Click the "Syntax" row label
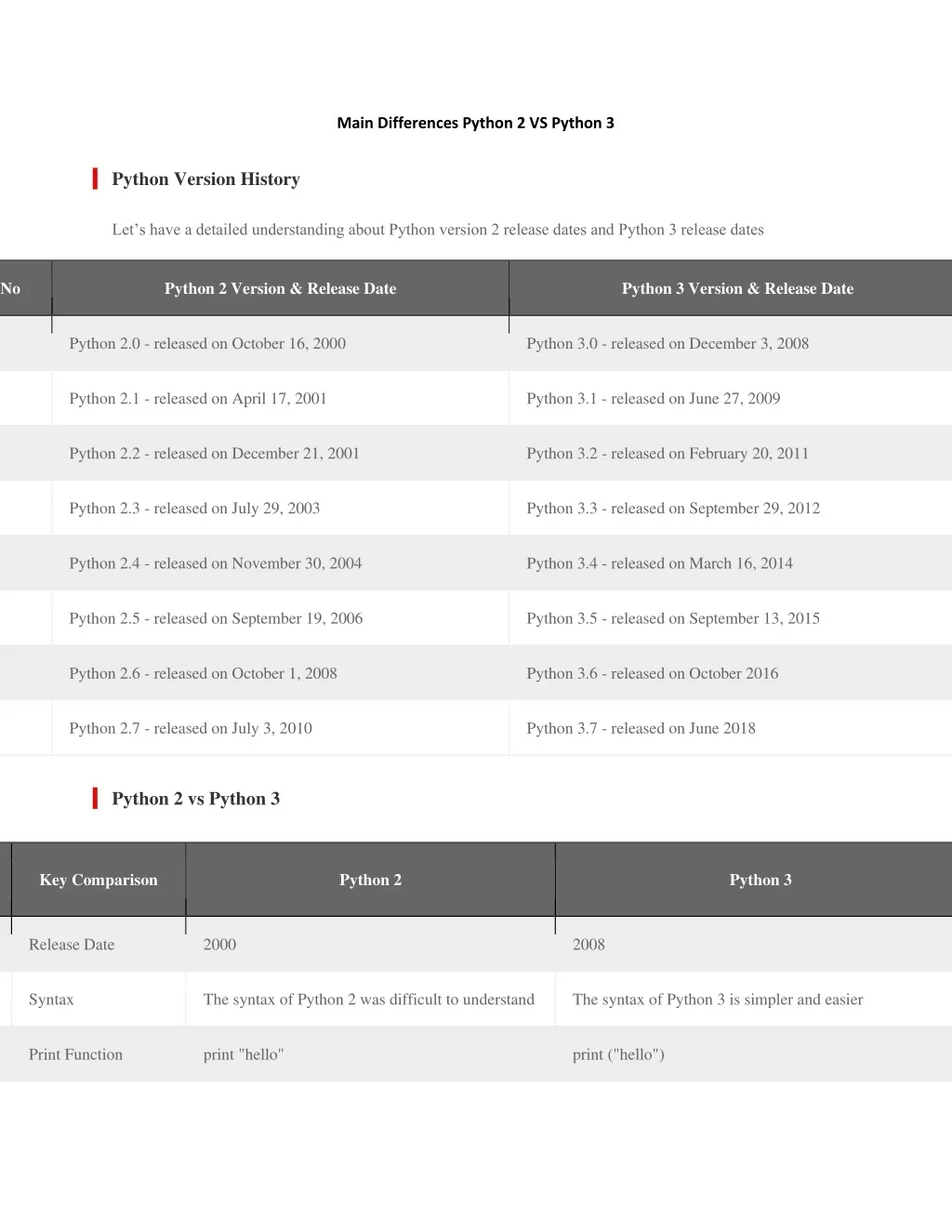952x1232 pixels. (x=51, y=1000)
